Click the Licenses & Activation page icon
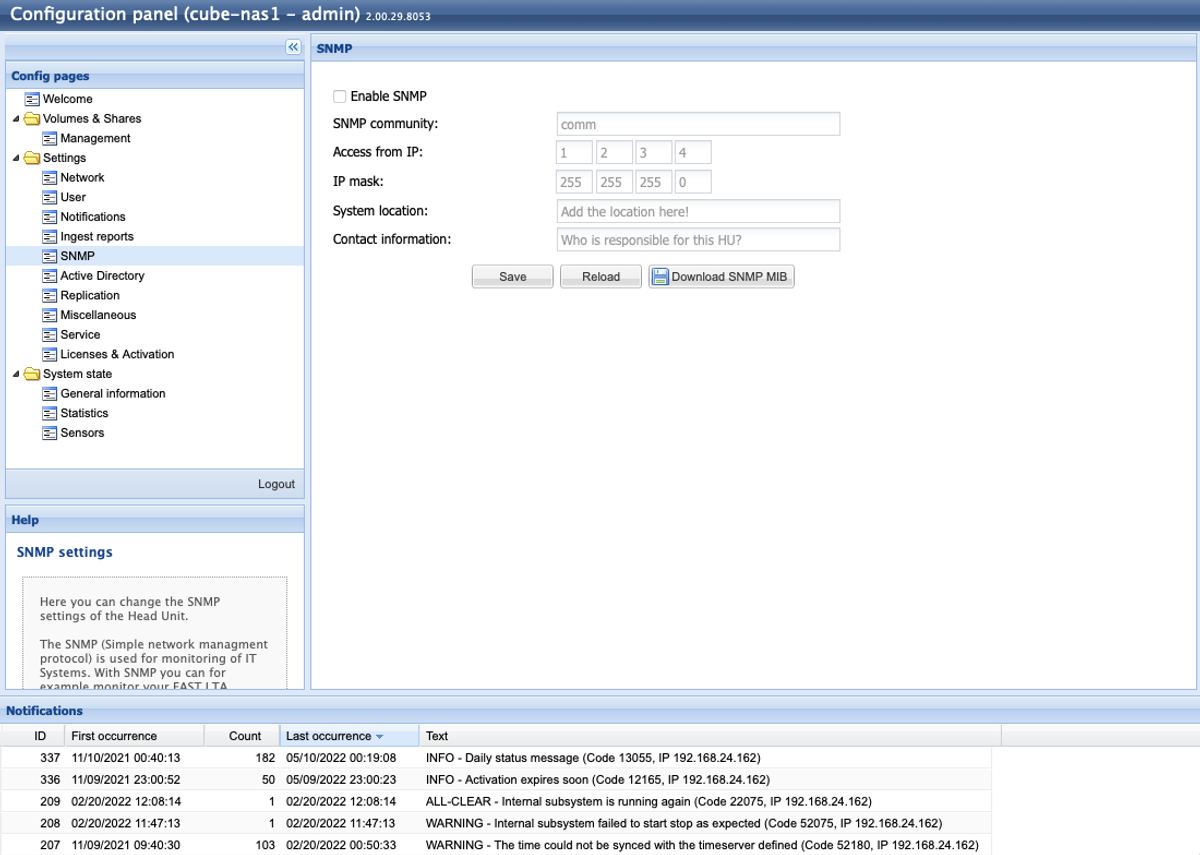This screenshot has height=855, width=1200. pyautogui.click(x=50, y=355)
